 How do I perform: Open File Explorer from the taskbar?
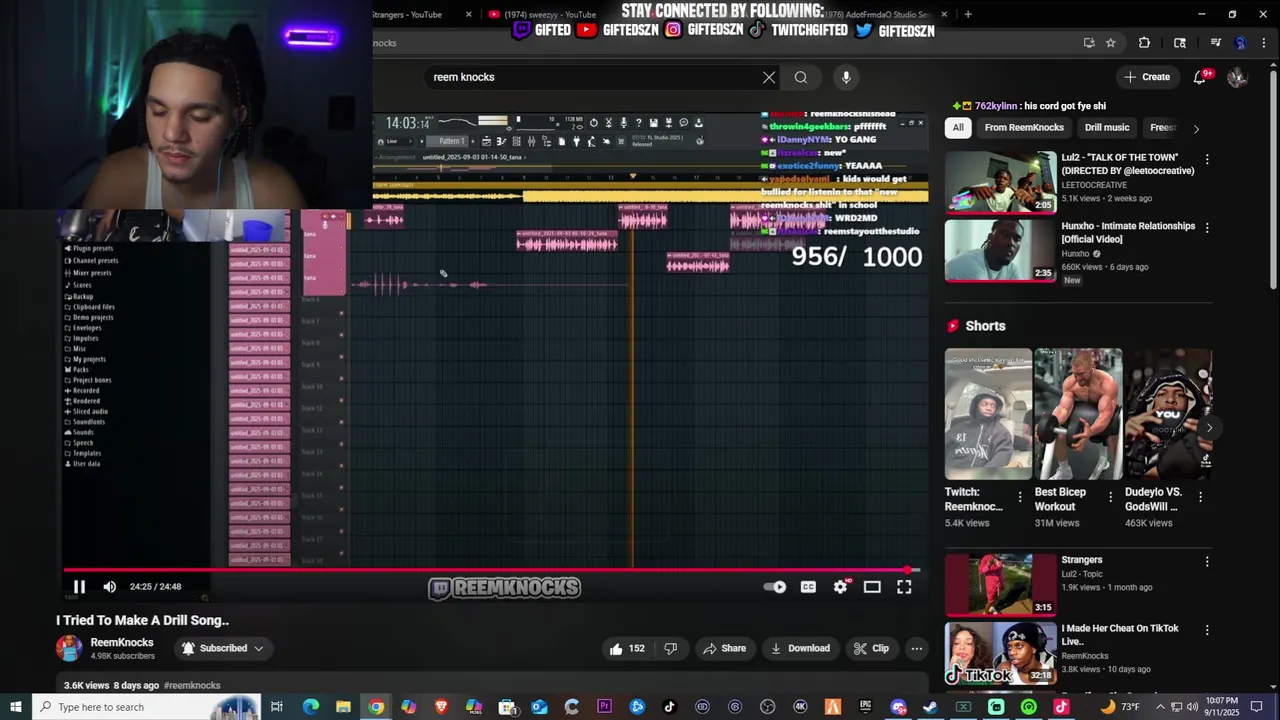pos(343,707)
